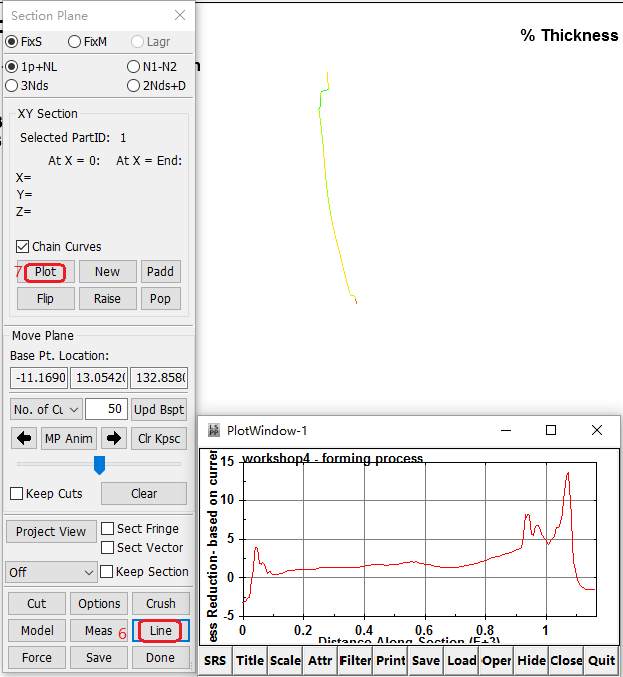The image size is (623, 677).
Task: Click Attr in the PlotWindow toolbar
Action: (x=320, y=661)
